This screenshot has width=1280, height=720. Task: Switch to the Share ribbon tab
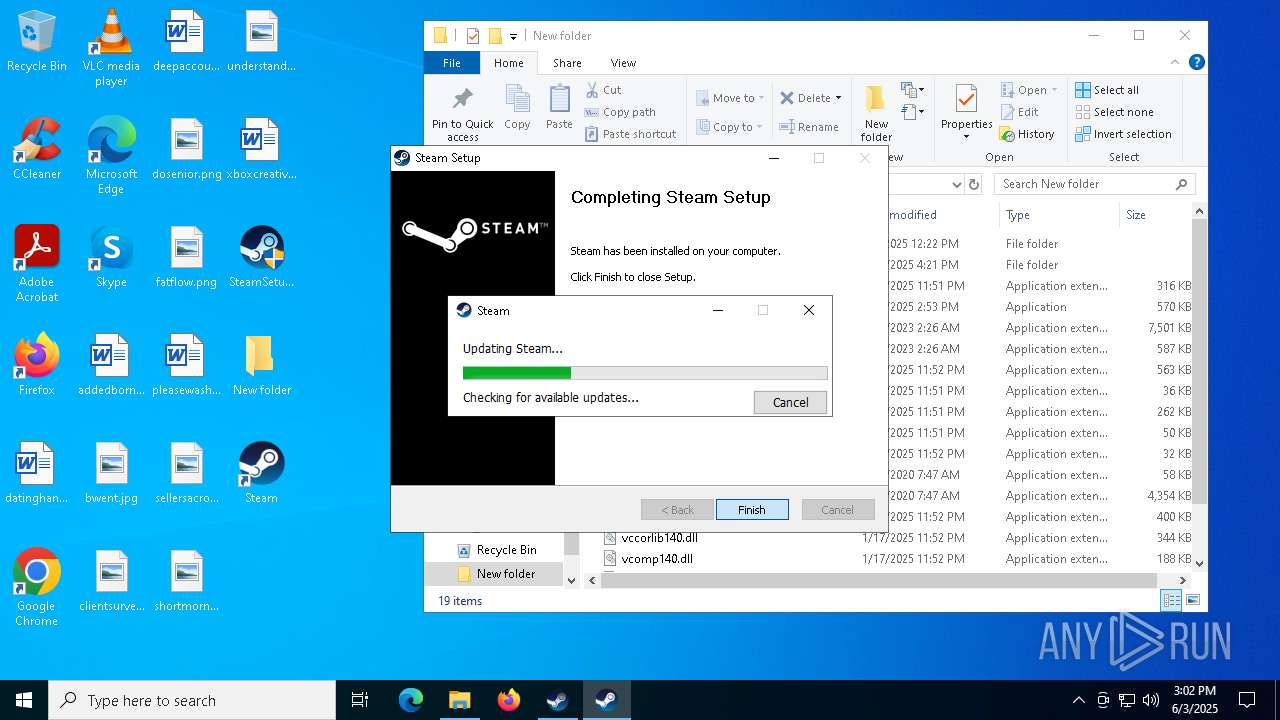pyautogui.click(x=567, y=63)
